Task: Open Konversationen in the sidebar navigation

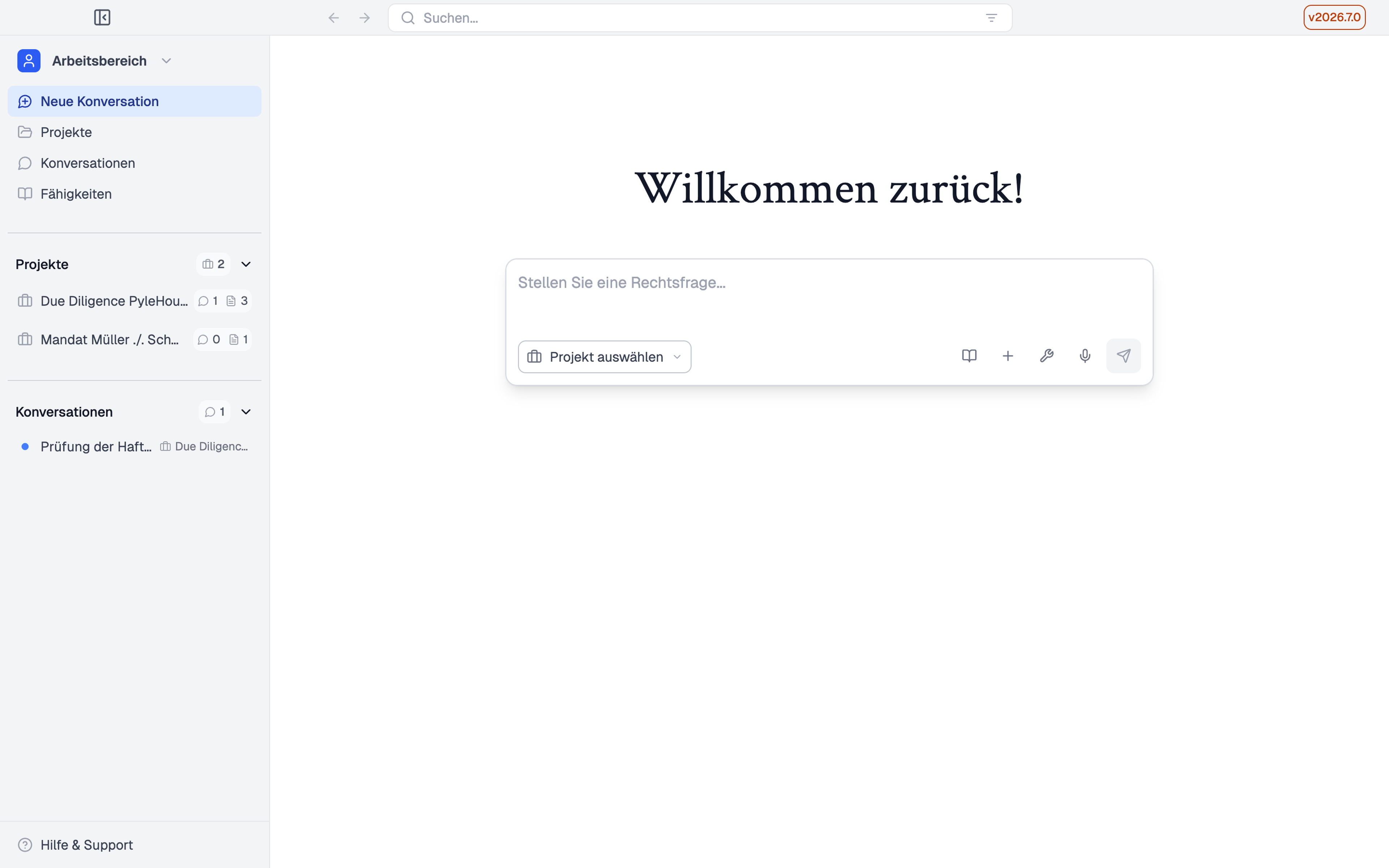Action: click(134, 163)
